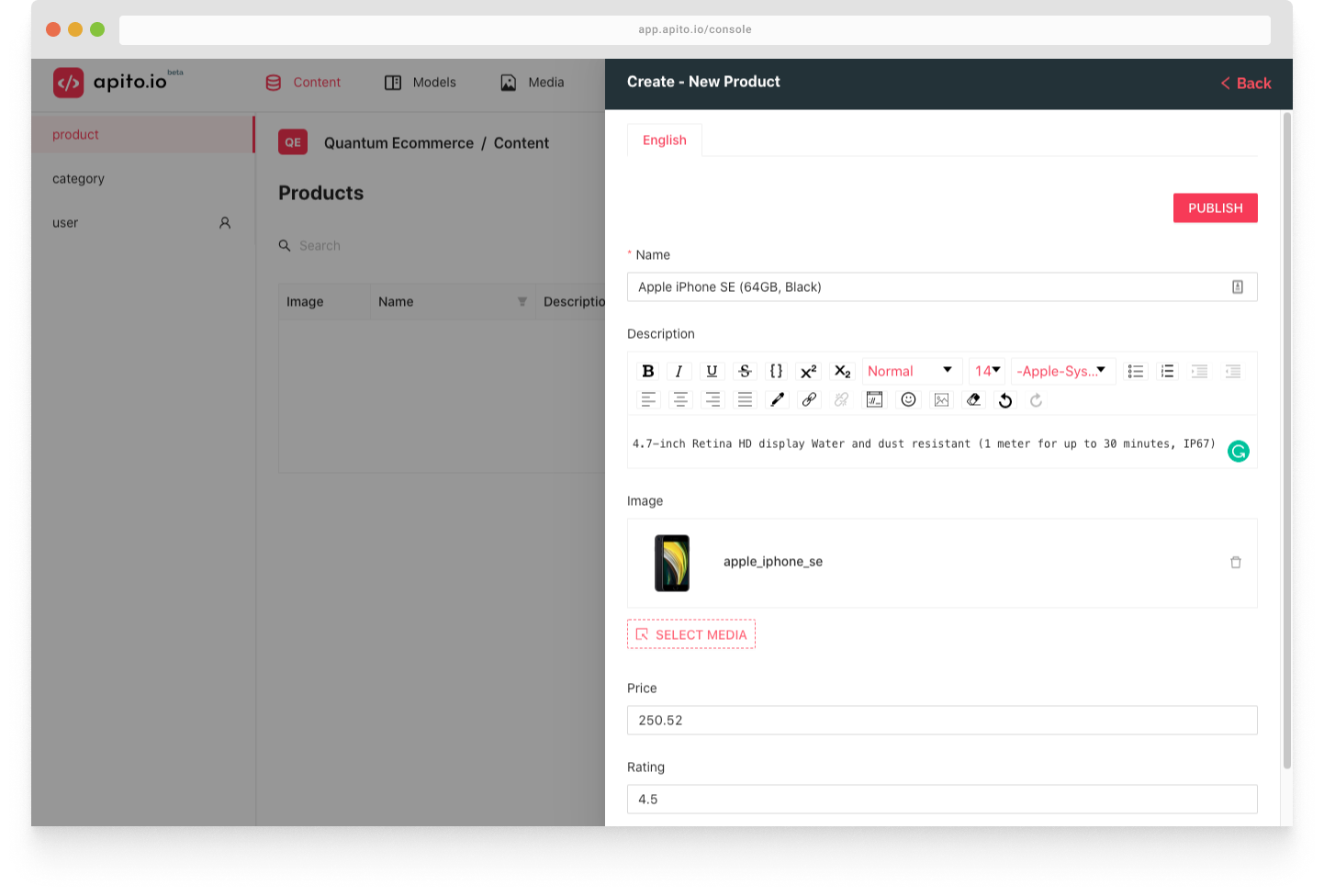Click the QE project badge
Screen dimensions: 1324x896
(293, 142)
